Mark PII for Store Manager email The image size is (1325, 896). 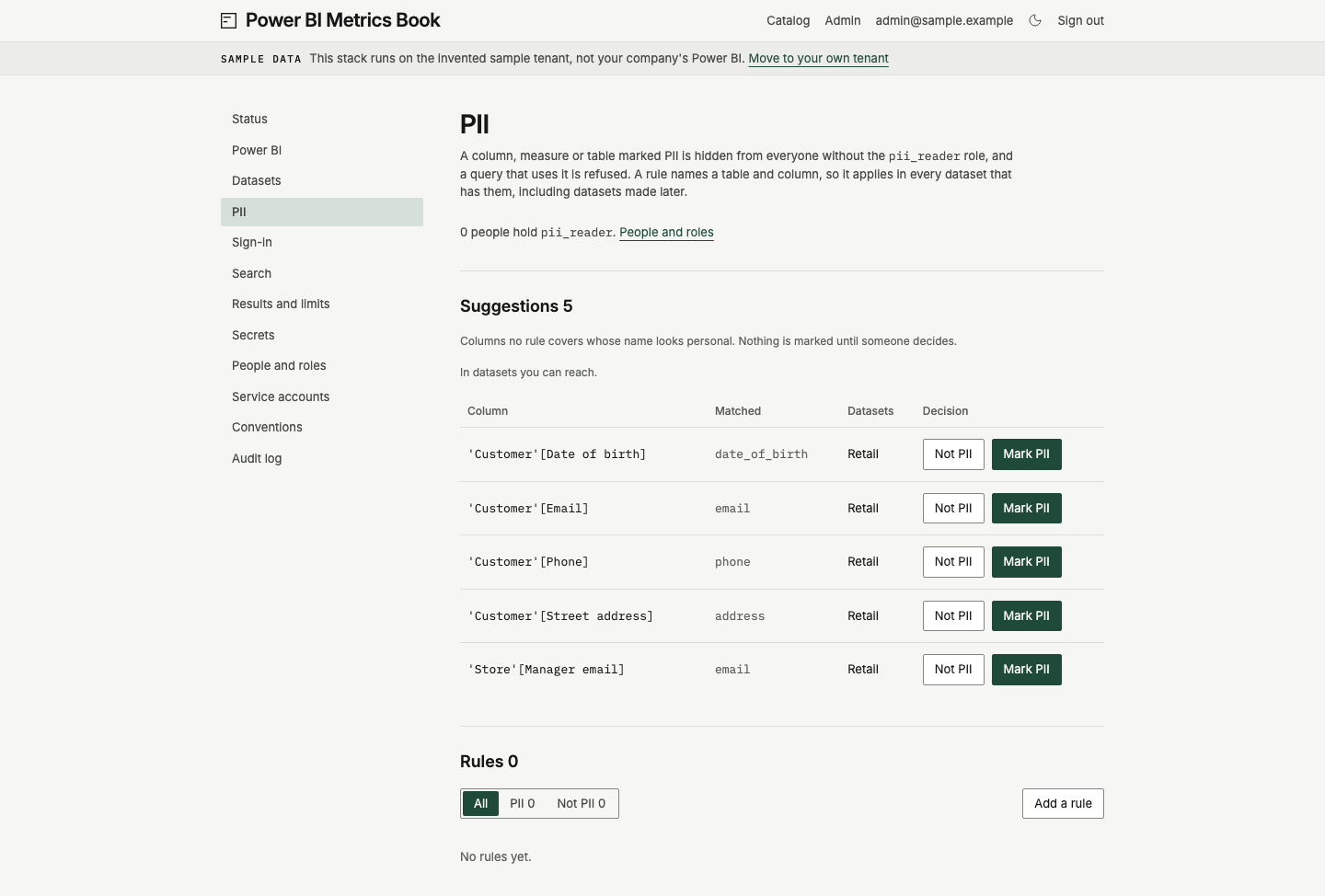1026,670
